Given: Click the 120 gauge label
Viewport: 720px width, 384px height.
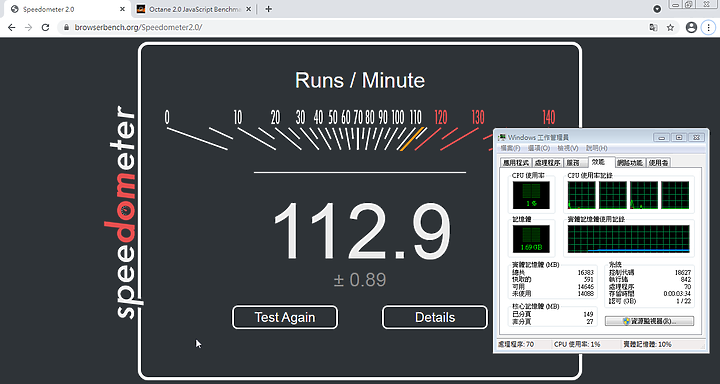Looking at the screenshot, I should 441,118.
